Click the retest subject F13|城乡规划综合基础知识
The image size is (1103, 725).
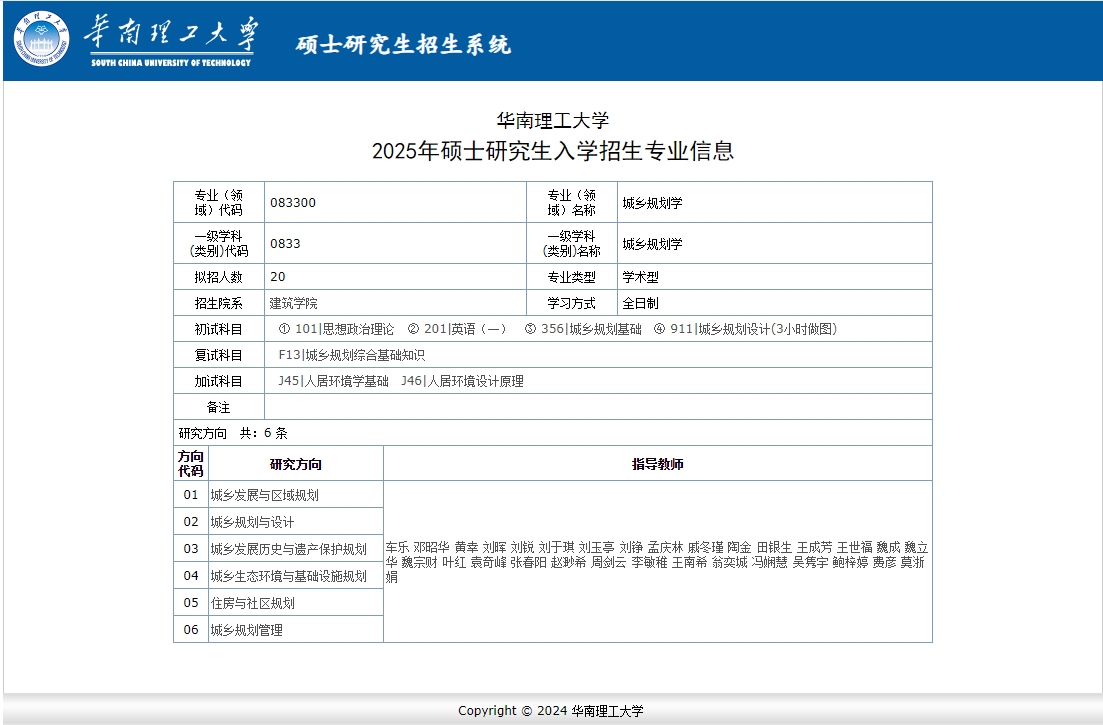(352, 355)
